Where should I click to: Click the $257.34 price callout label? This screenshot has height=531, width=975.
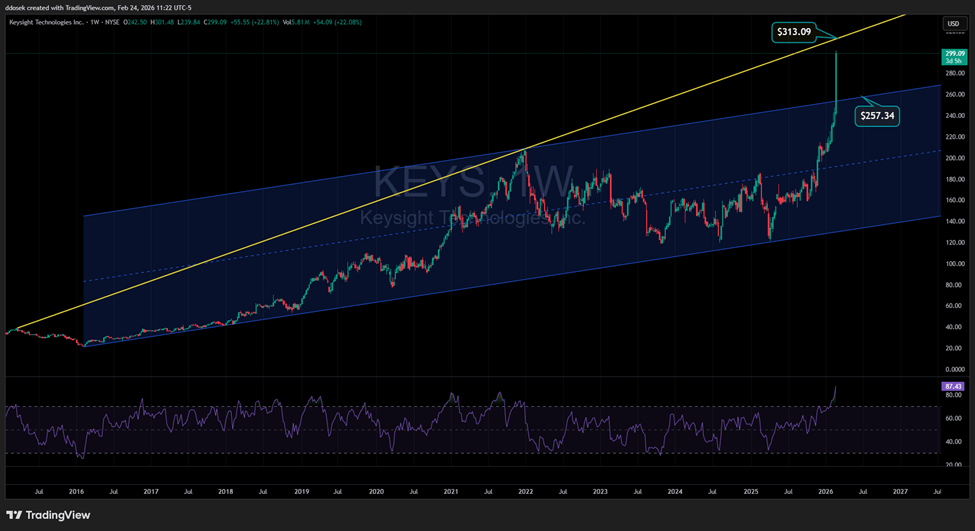878,116
